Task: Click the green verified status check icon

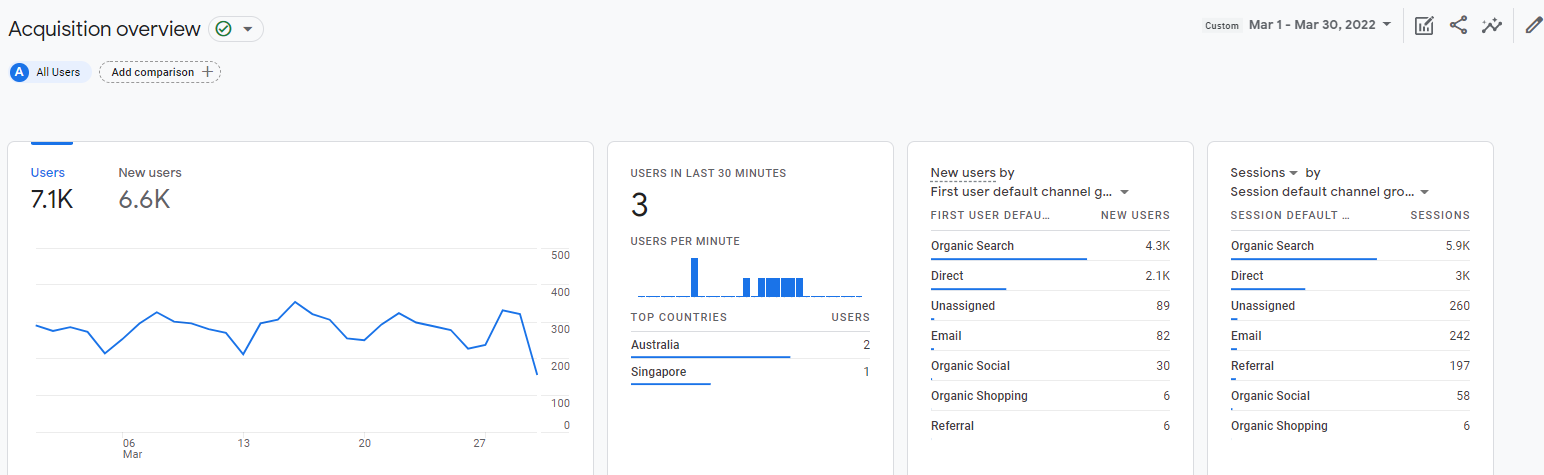Action: [x=224, y=29]
